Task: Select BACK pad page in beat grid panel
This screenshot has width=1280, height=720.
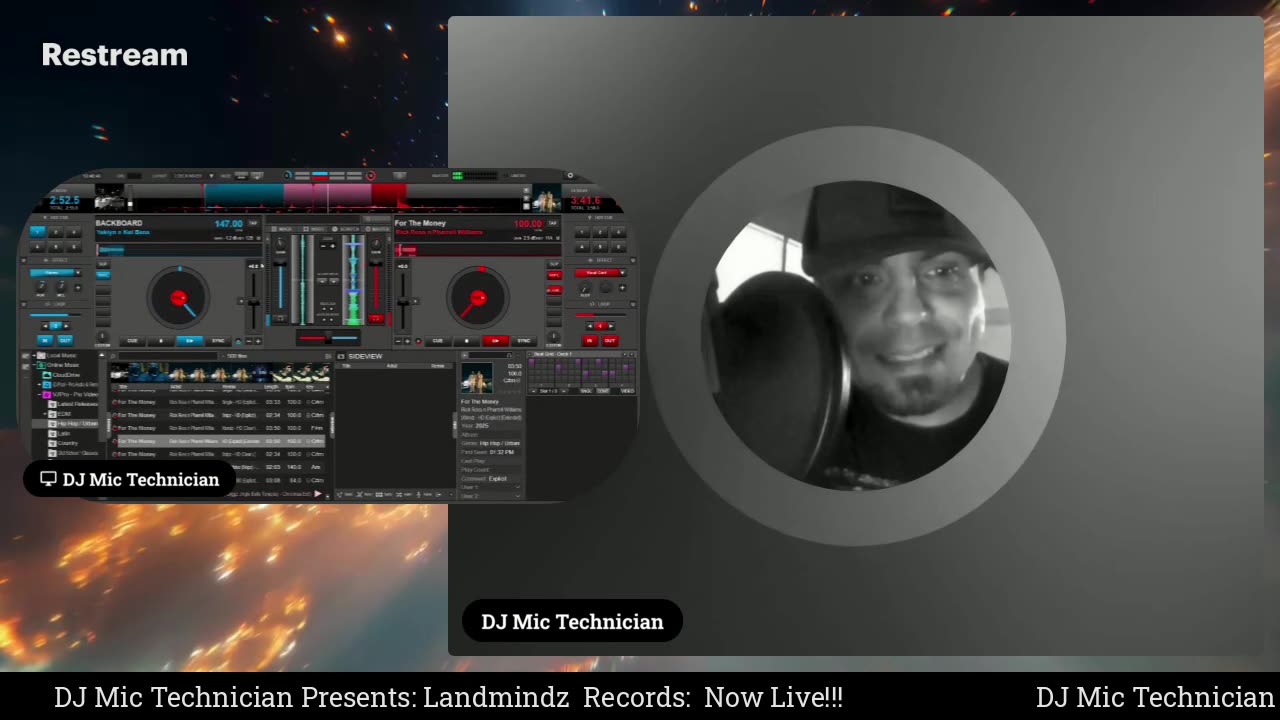Action: pos(586,391)
